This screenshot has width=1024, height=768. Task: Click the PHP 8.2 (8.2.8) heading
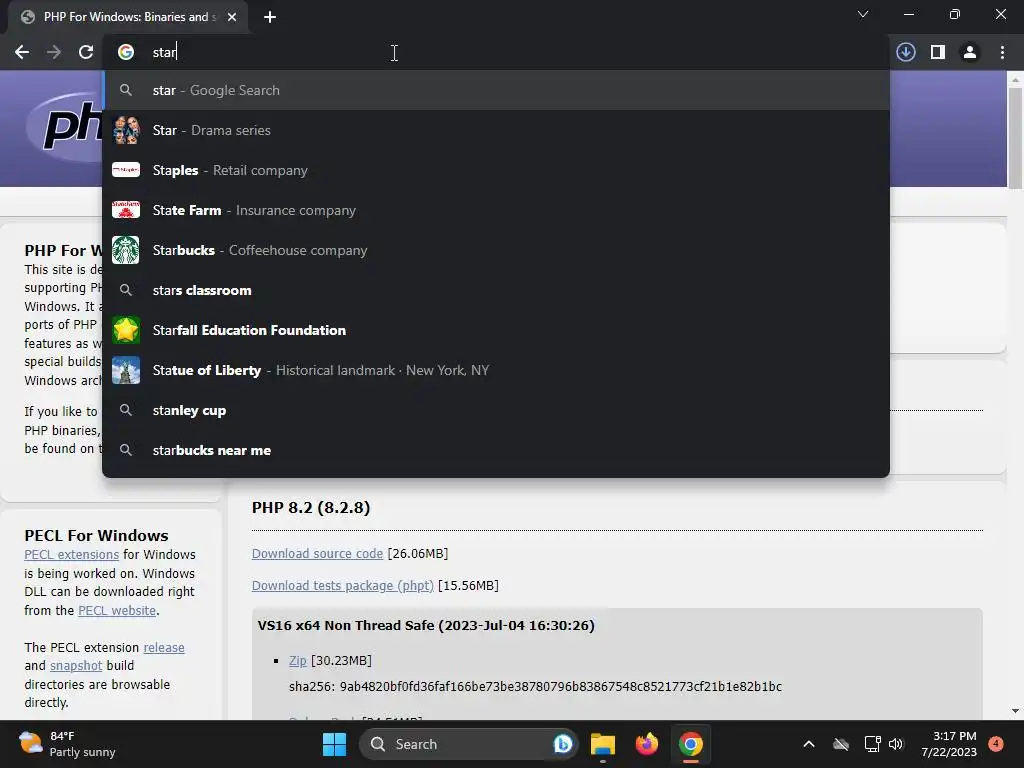pyautogui.click(x=311, y=507)
